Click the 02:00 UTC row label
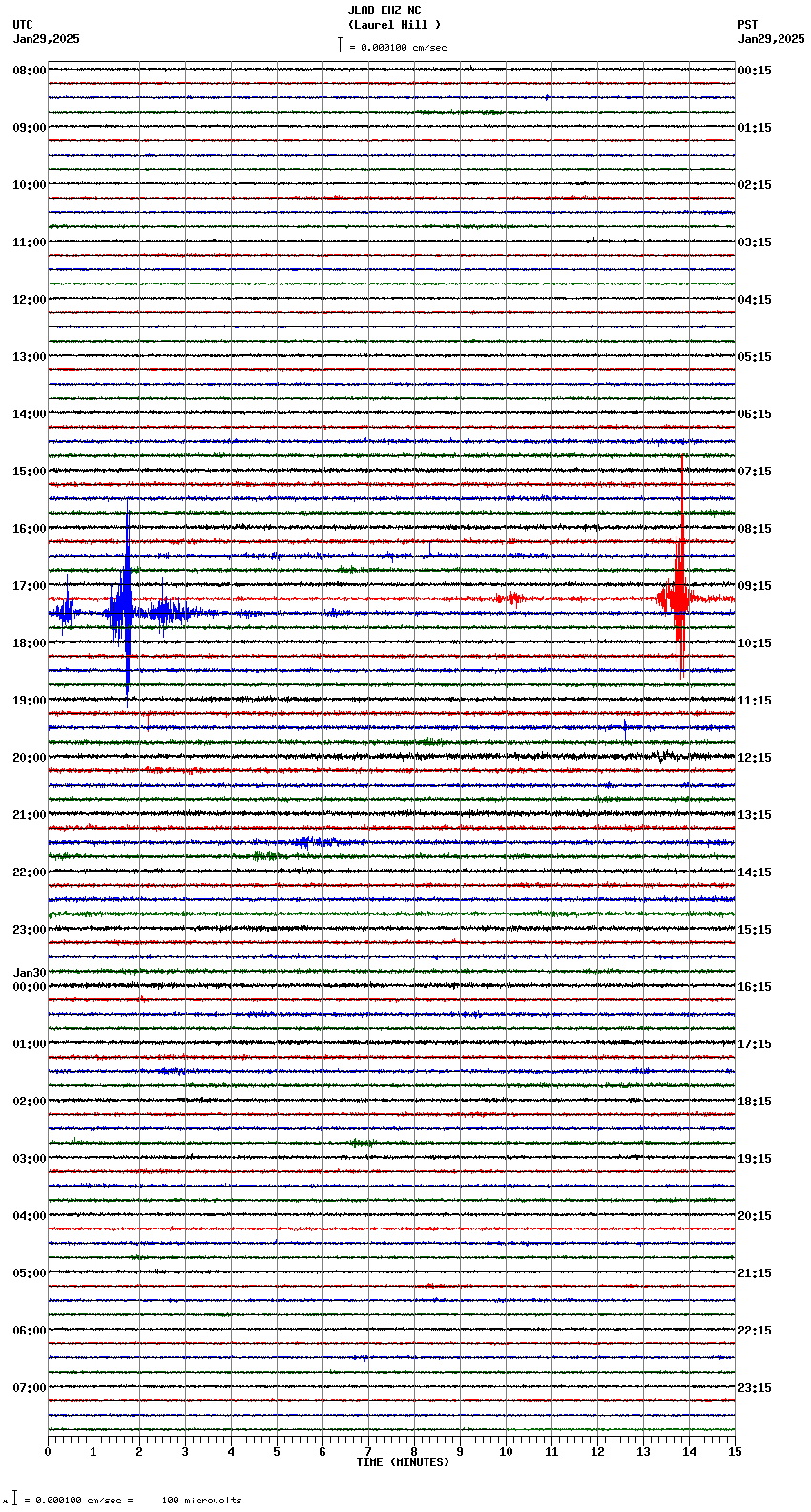This screenshot has height=1512, width=811. point(30,1102)
